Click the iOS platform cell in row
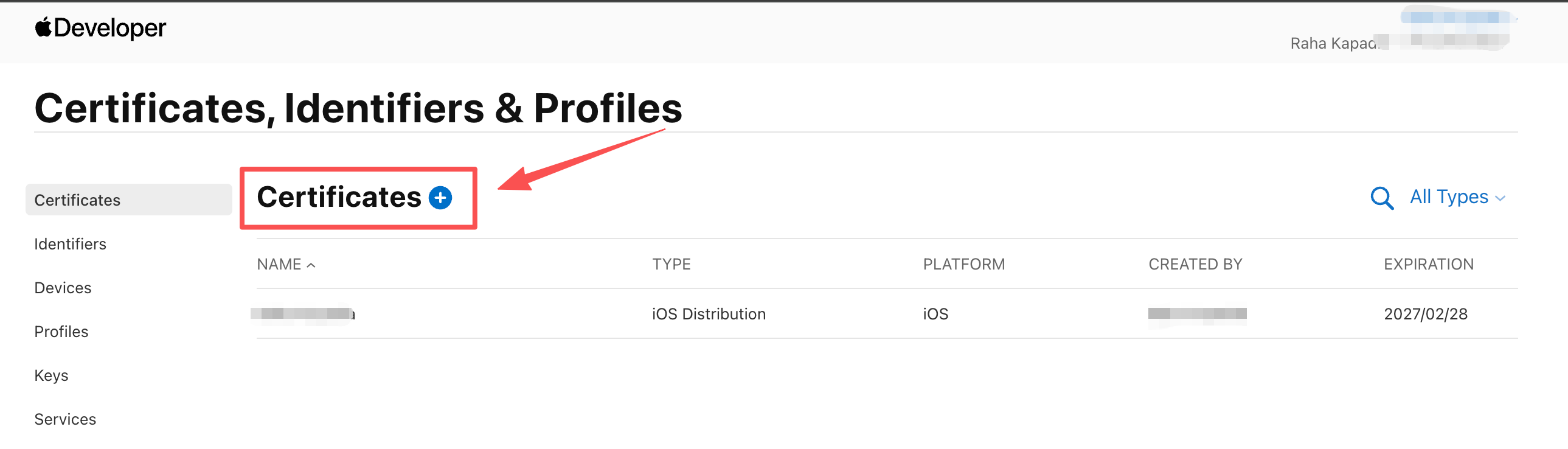The image size is (1568, 449). tap(935, 314)
